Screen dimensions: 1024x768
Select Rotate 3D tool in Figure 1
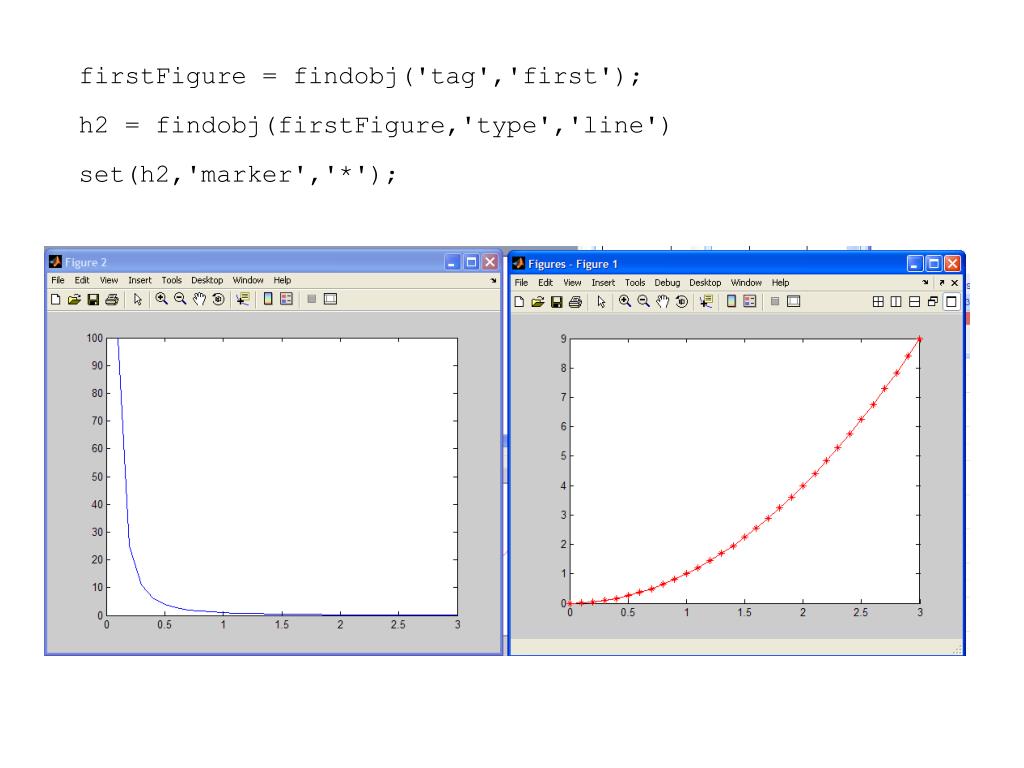[x=682, y=302]
